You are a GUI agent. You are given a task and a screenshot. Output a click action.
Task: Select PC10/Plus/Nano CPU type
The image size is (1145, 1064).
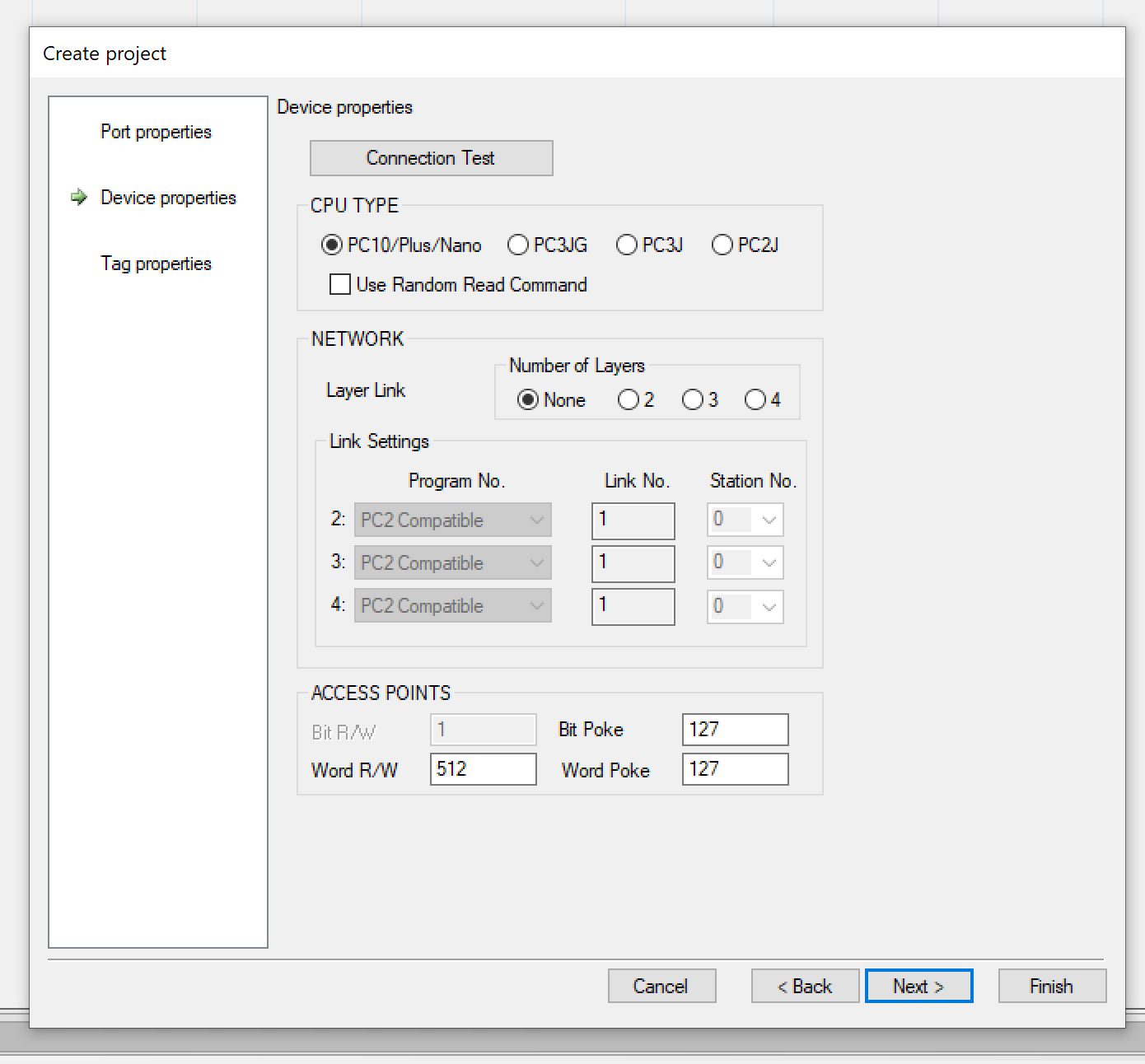pyautogui.click(x=332, y=245)
